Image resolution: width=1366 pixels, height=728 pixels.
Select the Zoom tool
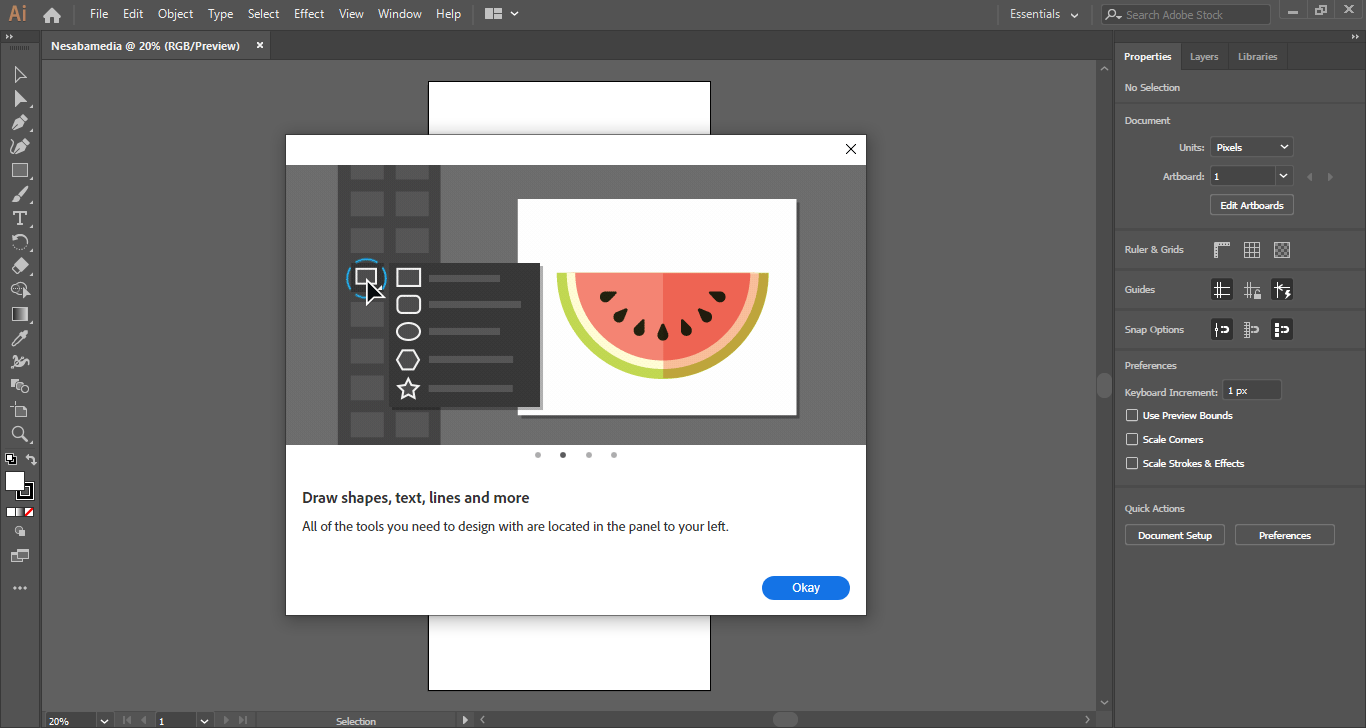click(x=19, y=435)
